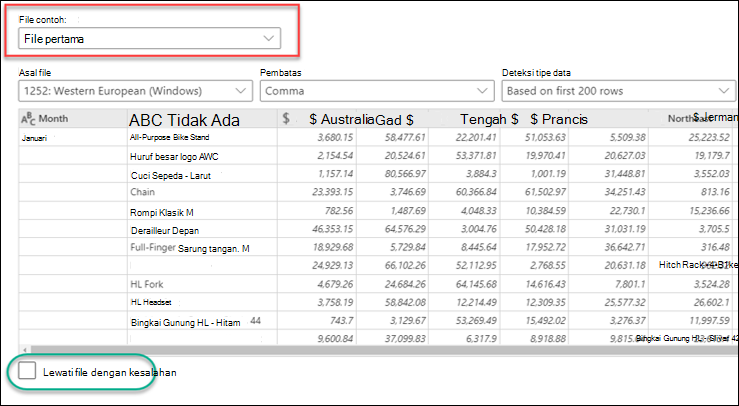Viewport: 739px width, 406px height.
Task: Select the Tengah $ column header
Action: (489, 119)
